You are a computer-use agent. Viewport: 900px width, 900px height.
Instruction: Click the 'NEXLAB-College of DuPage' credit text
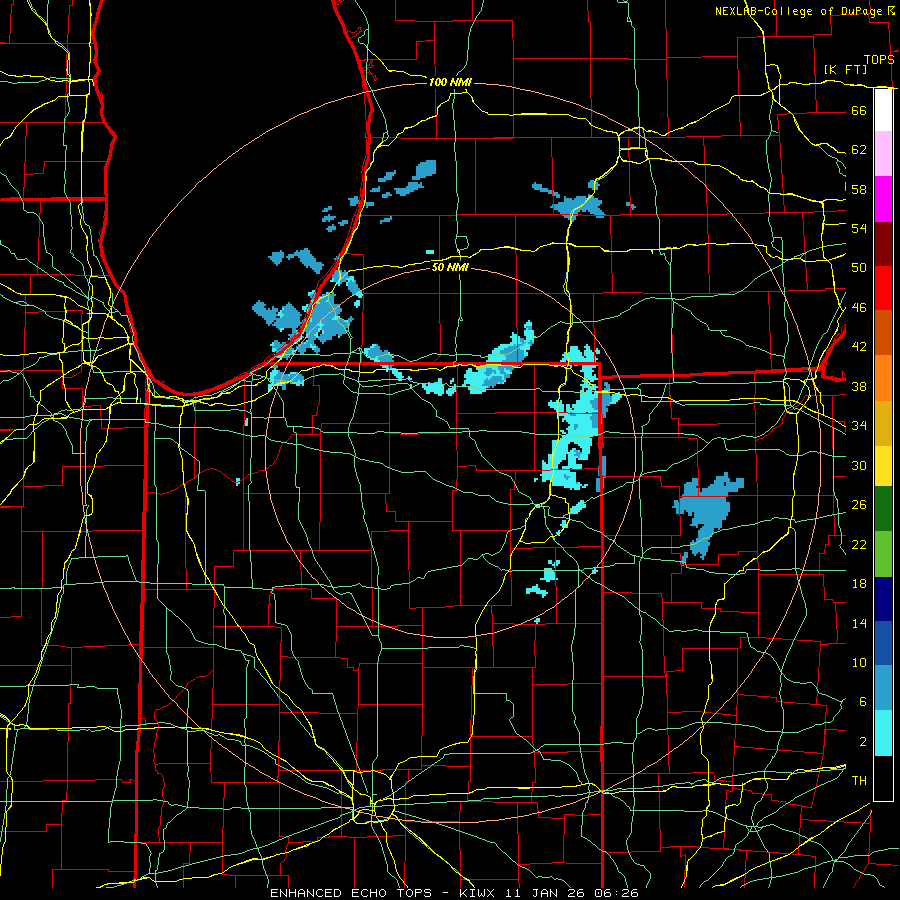[x=798, y=11]
